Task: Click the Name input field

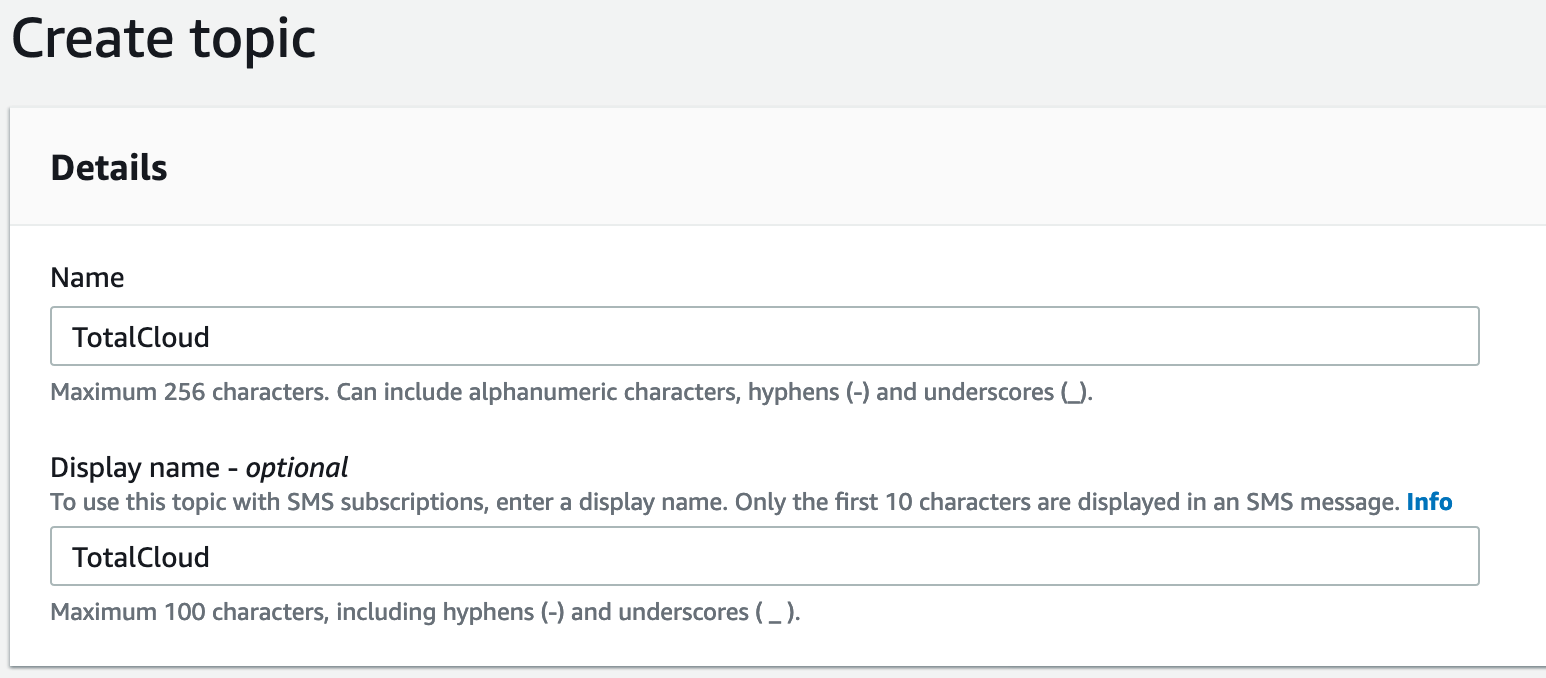Action: (x=765, y=336)
